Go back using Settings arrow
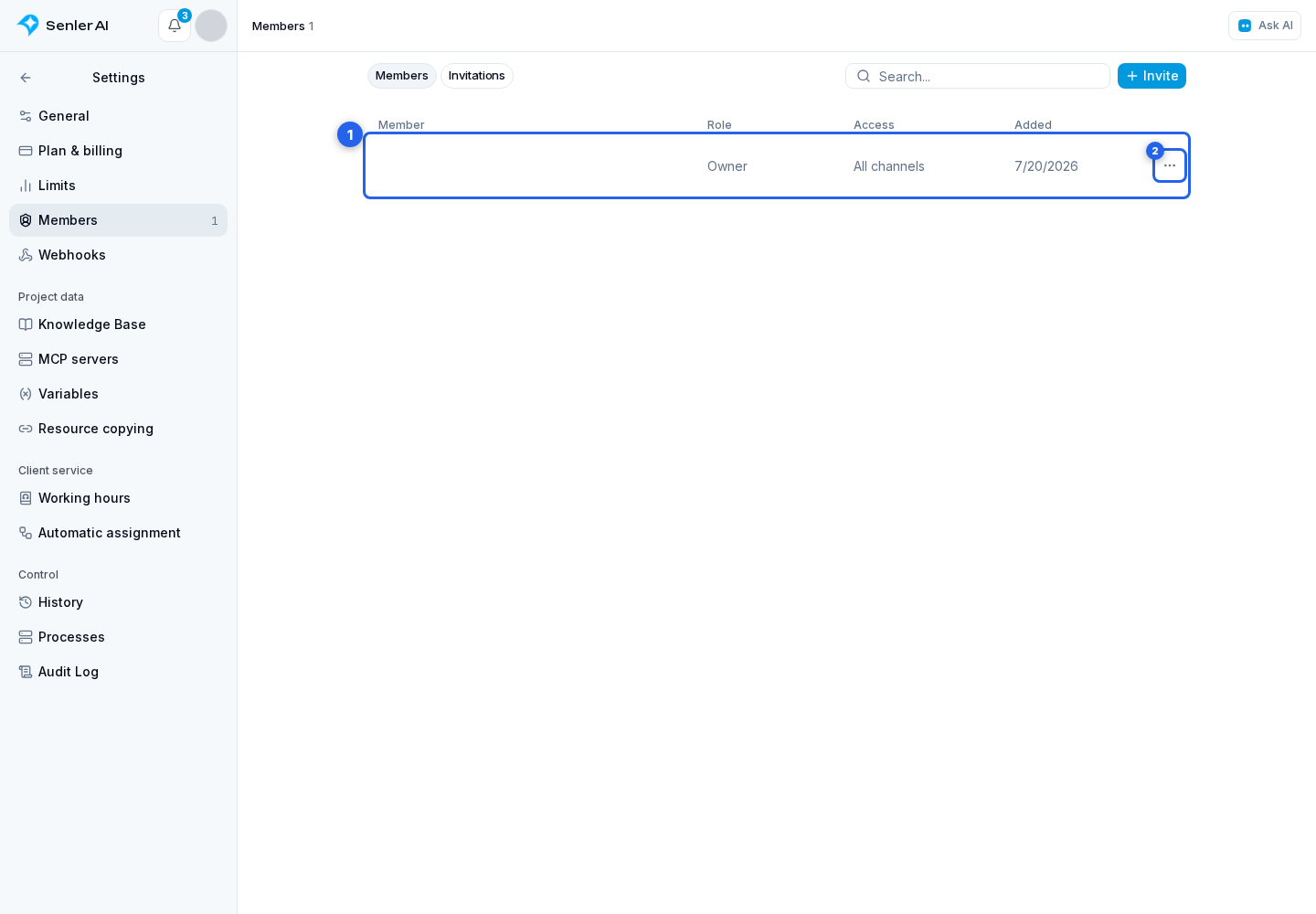 coord(26,78)
